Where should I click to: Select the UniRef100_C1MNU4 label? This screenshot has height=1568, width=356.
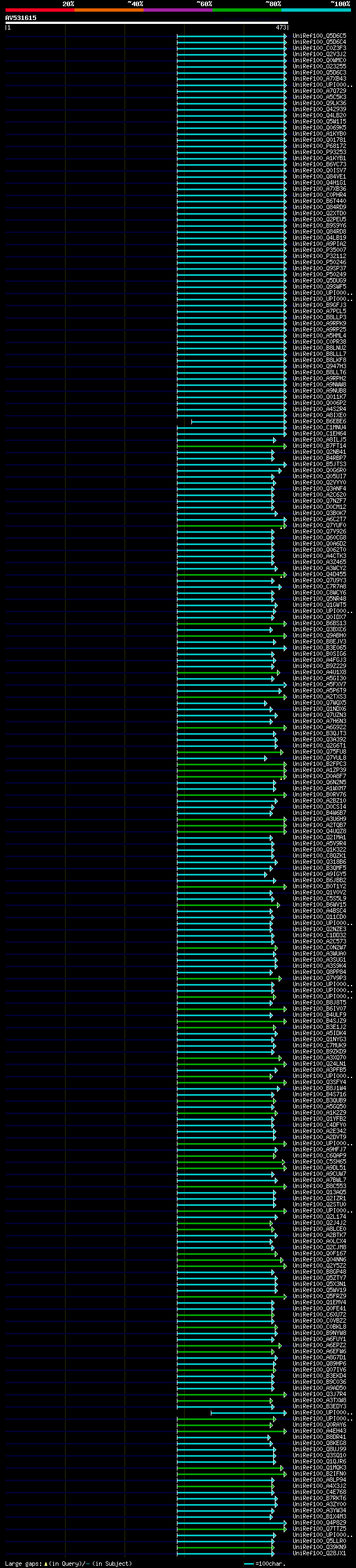[319, 427]
